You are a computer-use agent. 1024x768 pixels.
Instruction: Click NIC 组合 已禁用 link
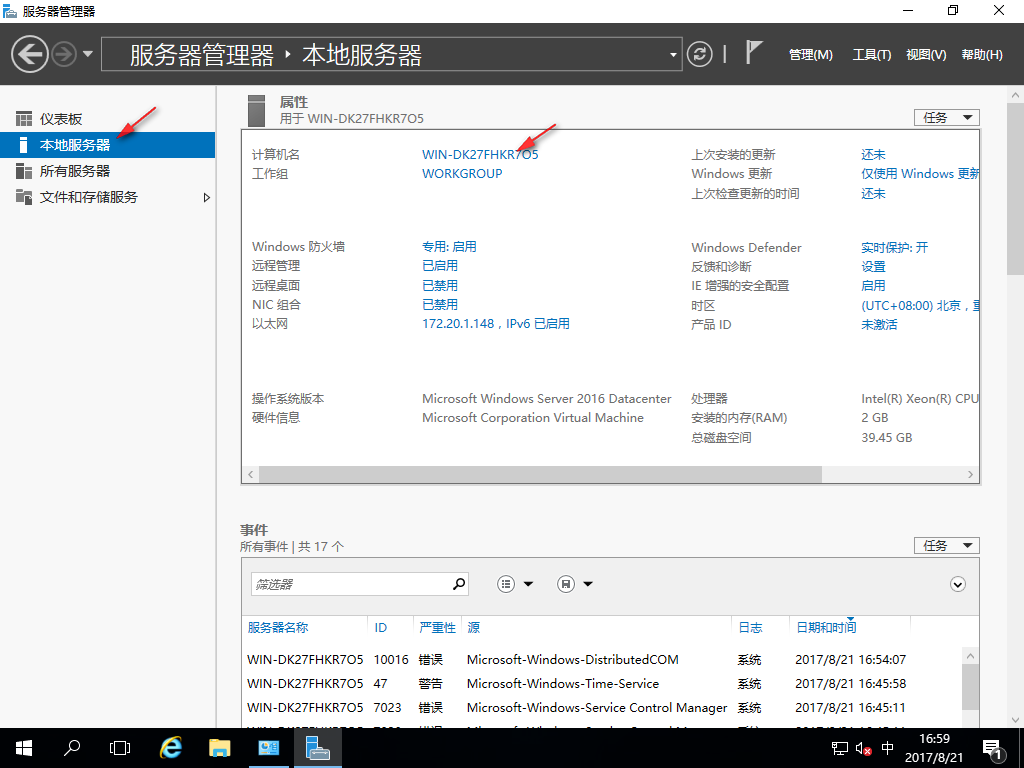click(440, 304)
